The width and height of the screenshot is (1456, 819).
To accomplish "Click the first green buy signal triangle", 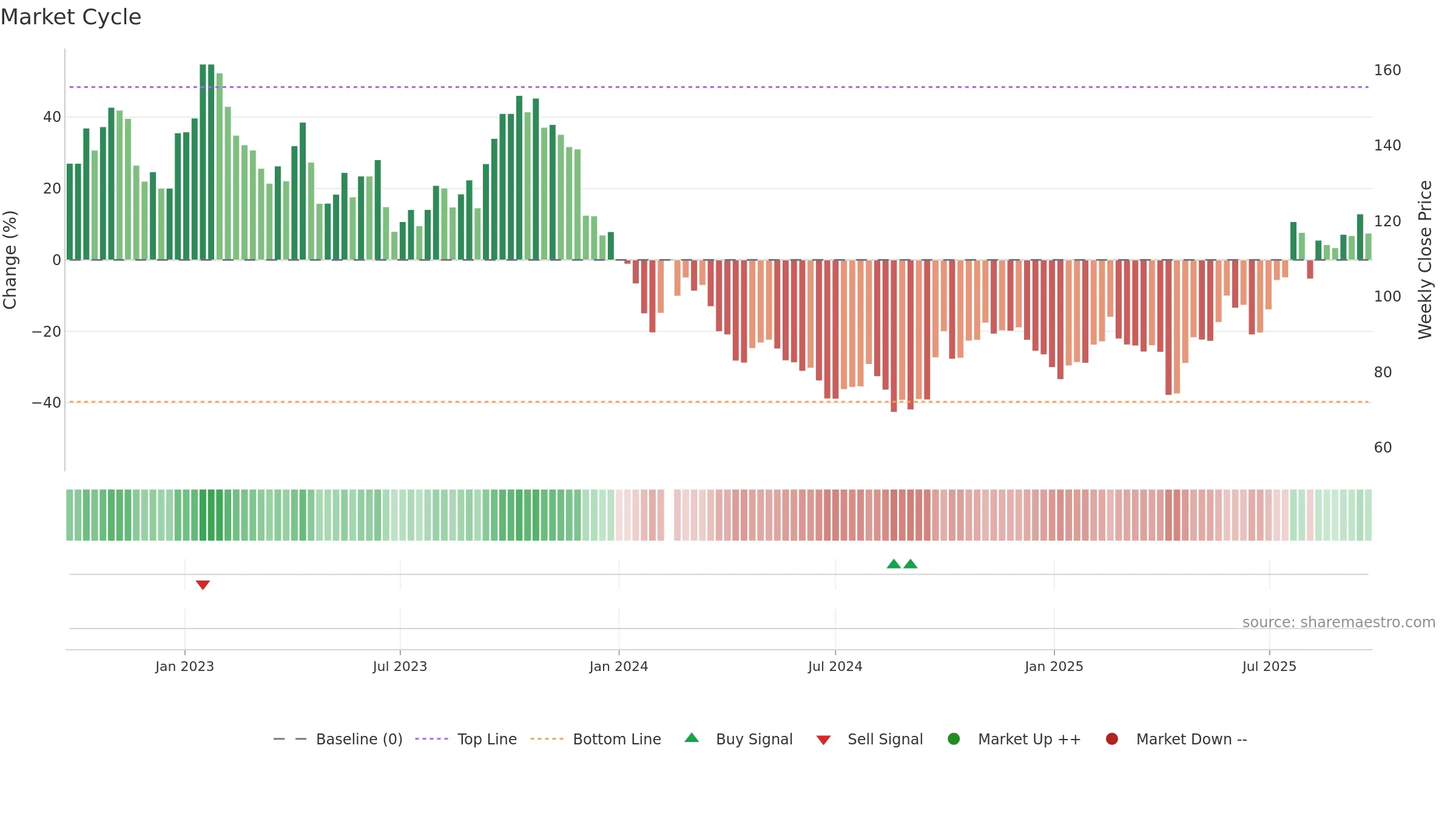I will pos(894,564).
